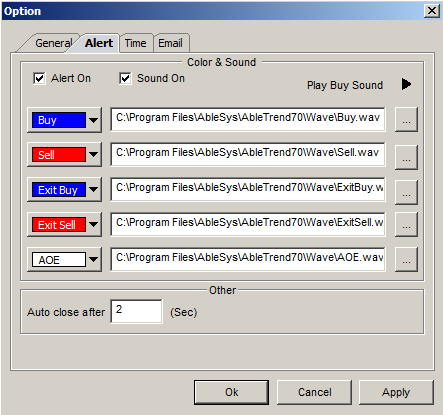The image size is (443, 415).
Task: Play the Buy sound using the arrow
Action: tap(406, 84)
